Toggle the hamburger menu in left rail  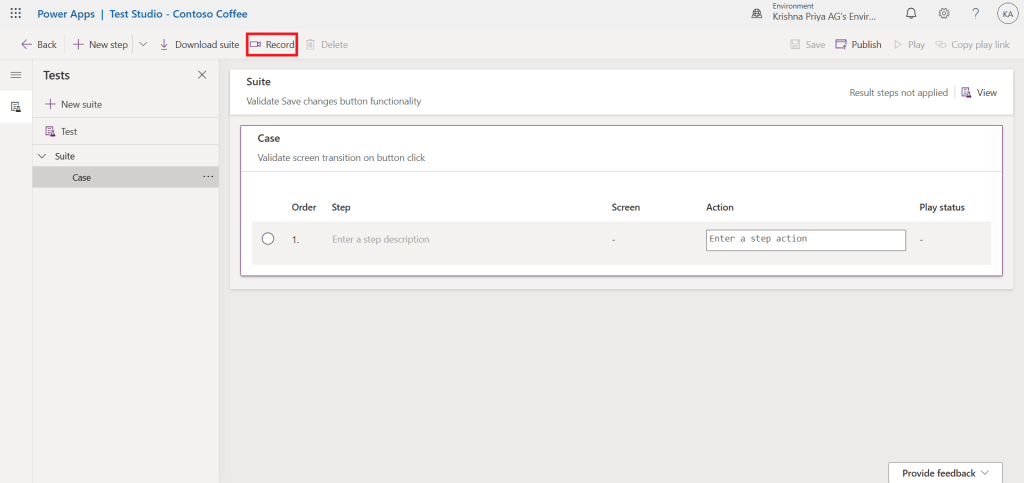coord(15,76)
